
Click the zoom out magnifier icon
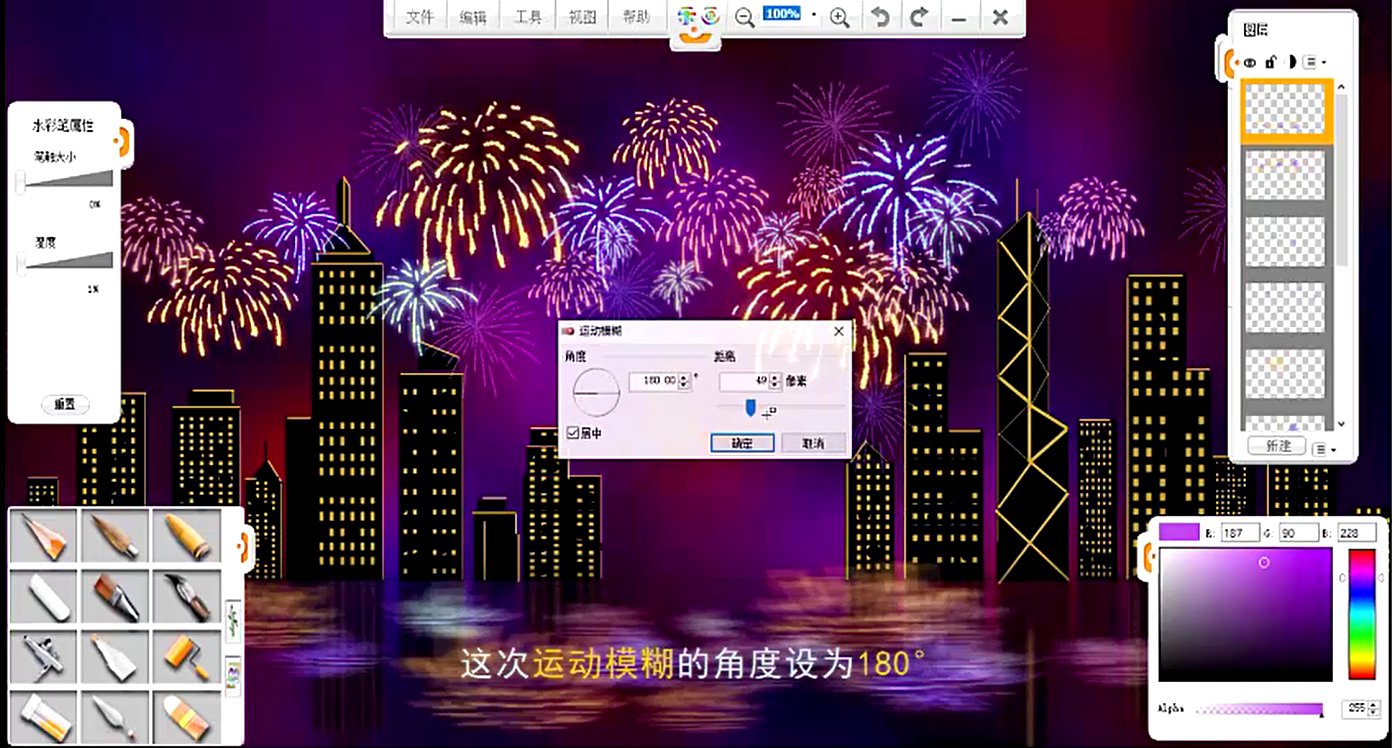pos(744,17)
